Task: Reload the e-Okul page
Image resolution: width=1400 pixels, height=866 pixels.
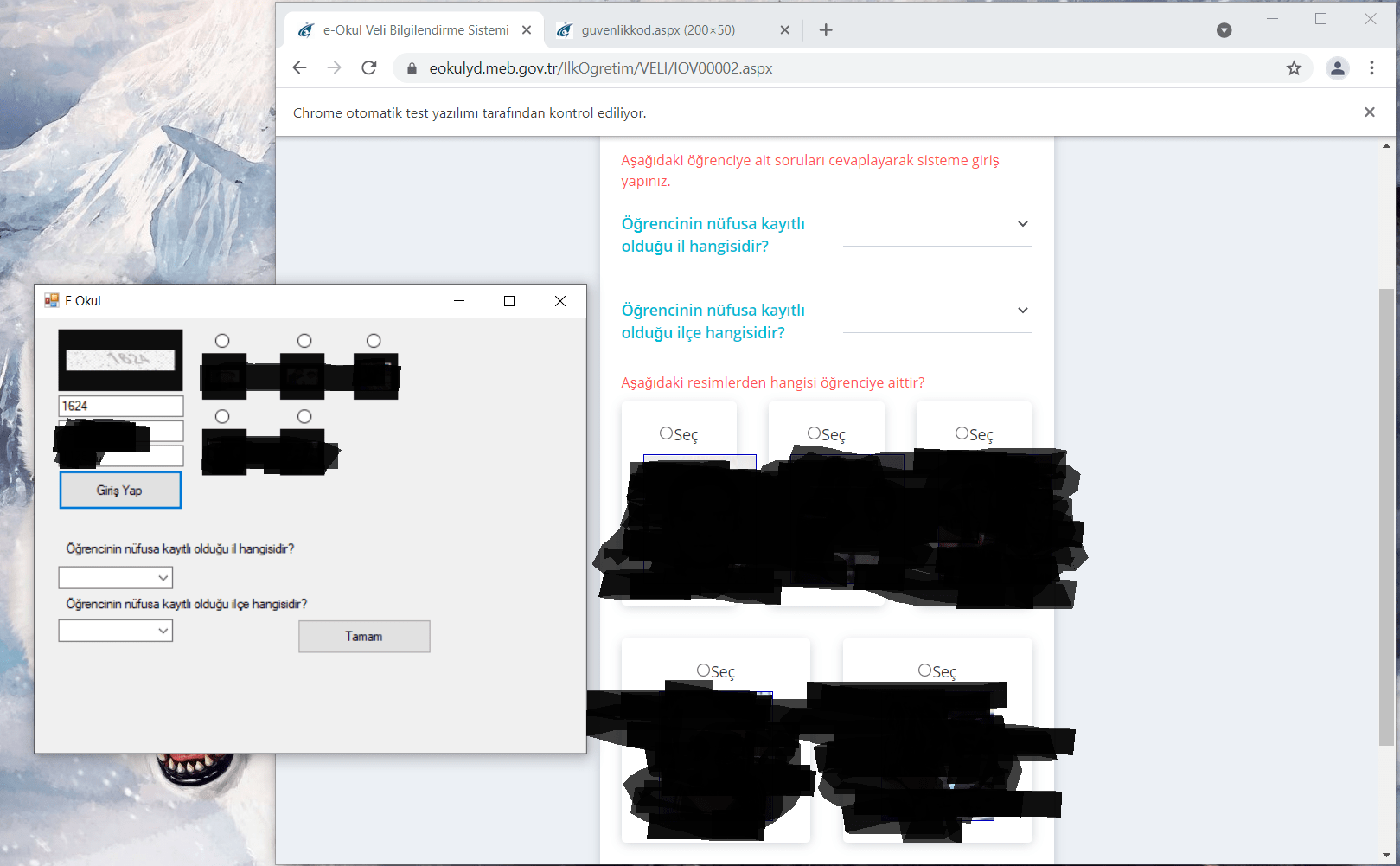Action: 369,67
